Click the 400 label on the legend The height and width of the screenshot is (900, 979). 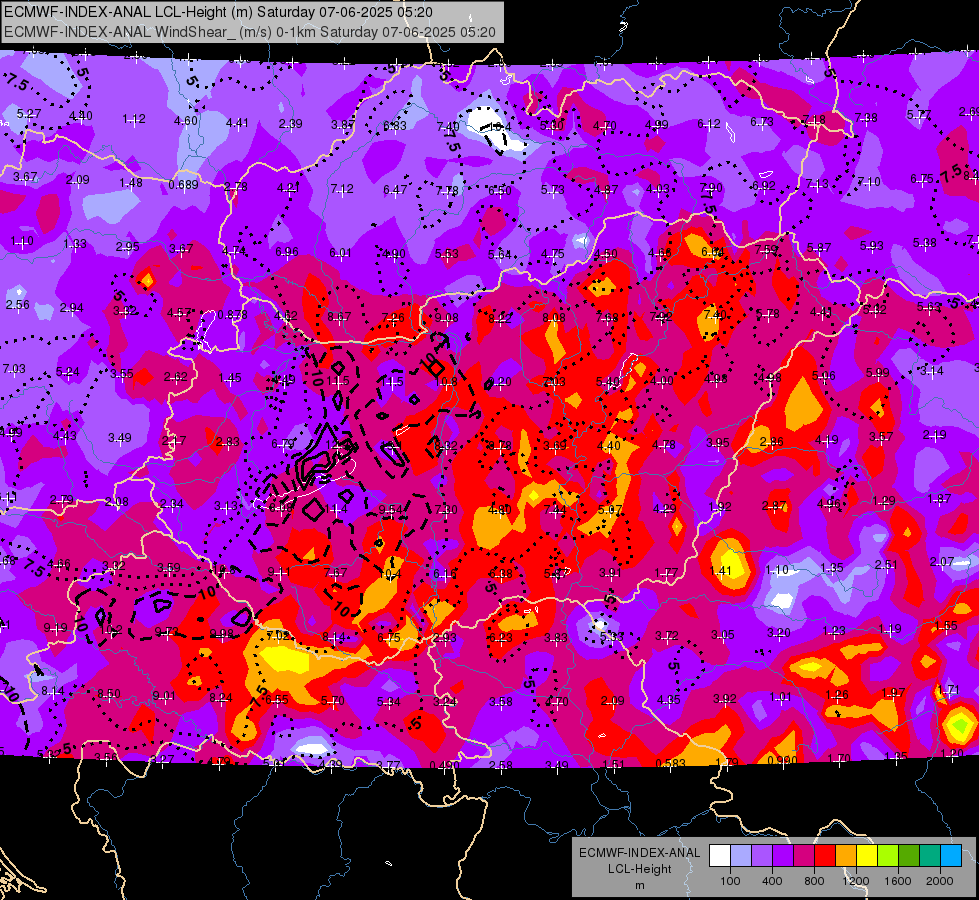pos(772,881)
